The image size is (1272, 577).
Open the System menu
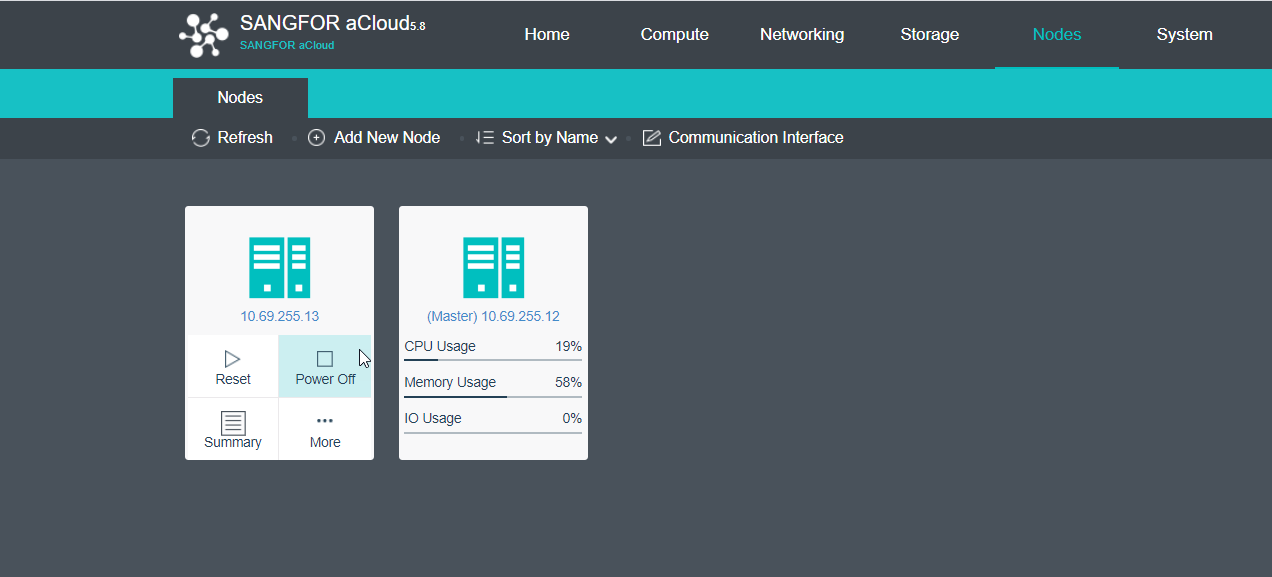tap(1185, 34)
